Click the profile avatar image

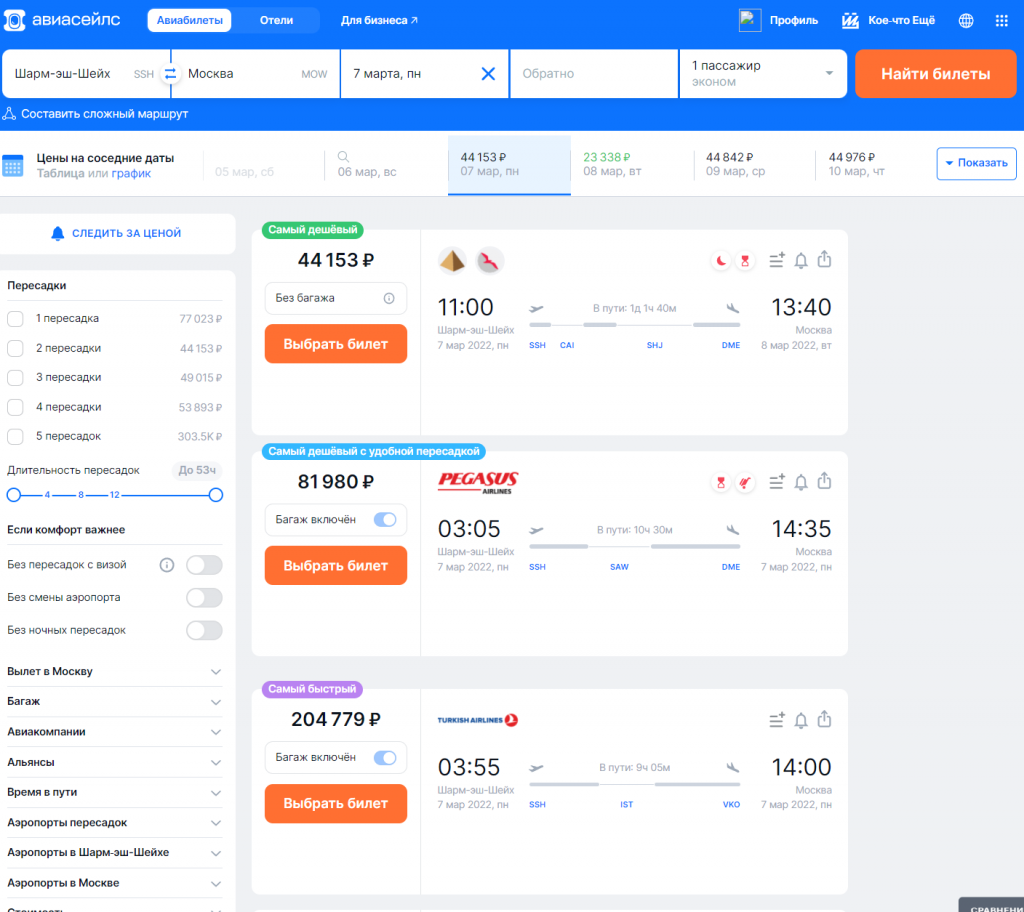click(x=750, y=20)
